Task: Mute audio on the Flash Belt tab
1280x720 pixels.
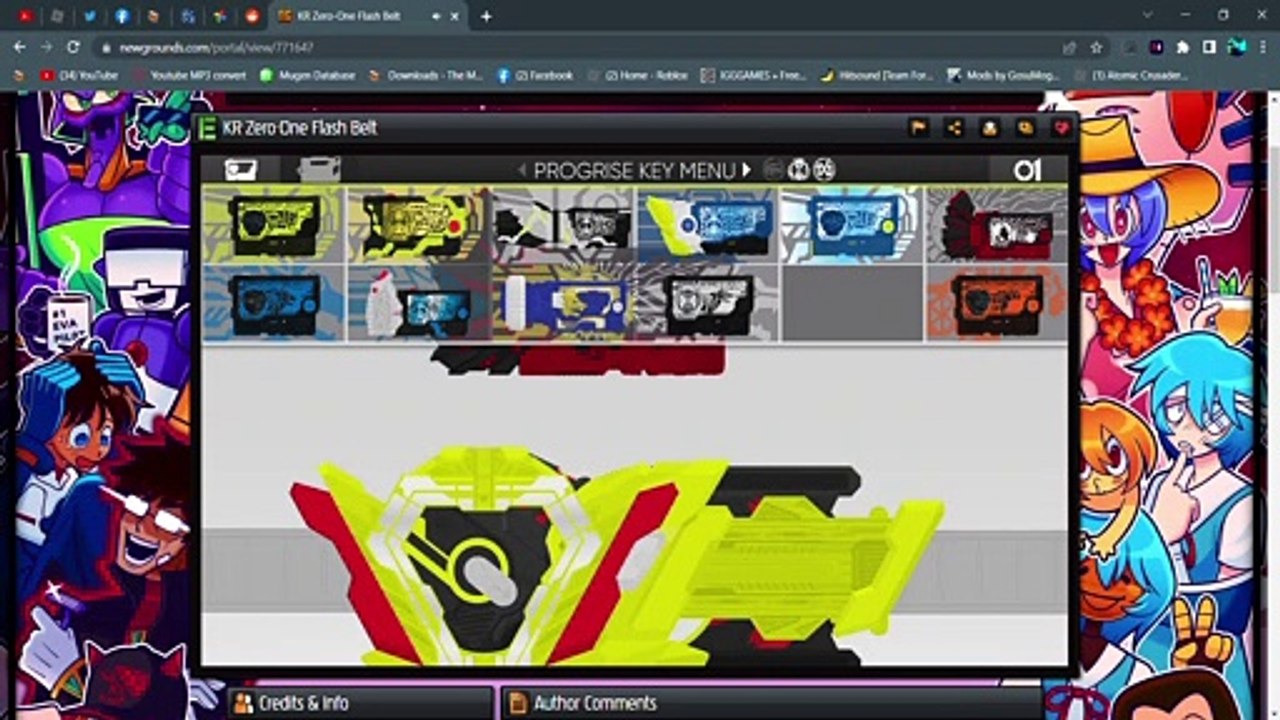Action: (436, 16)
